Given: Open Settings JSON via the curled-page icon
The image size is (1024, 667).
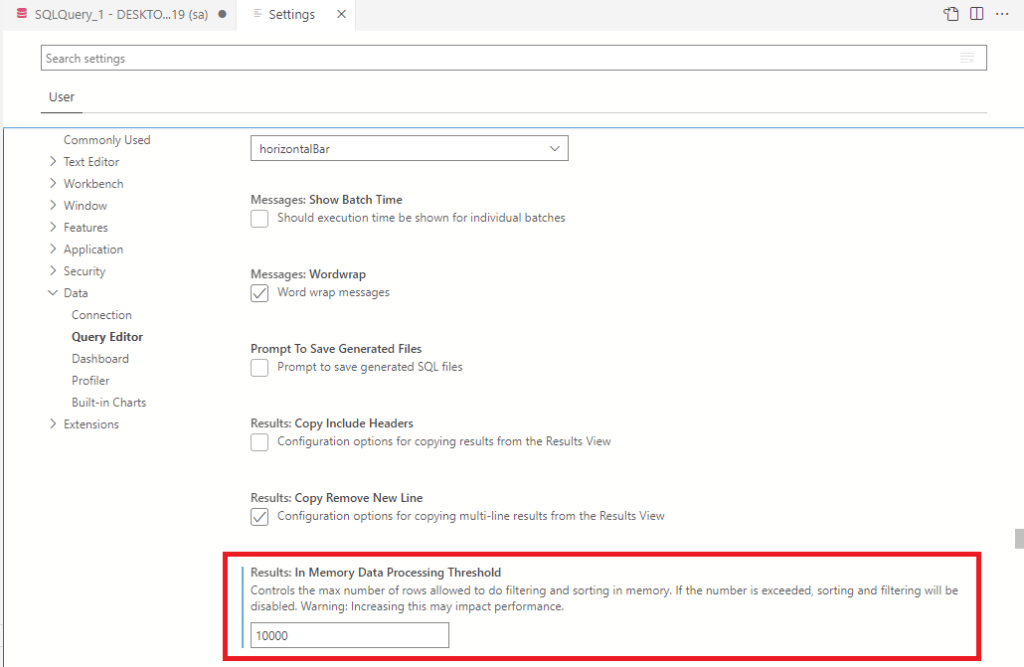Looking at the screenshot, I should [x=949, y=14].
